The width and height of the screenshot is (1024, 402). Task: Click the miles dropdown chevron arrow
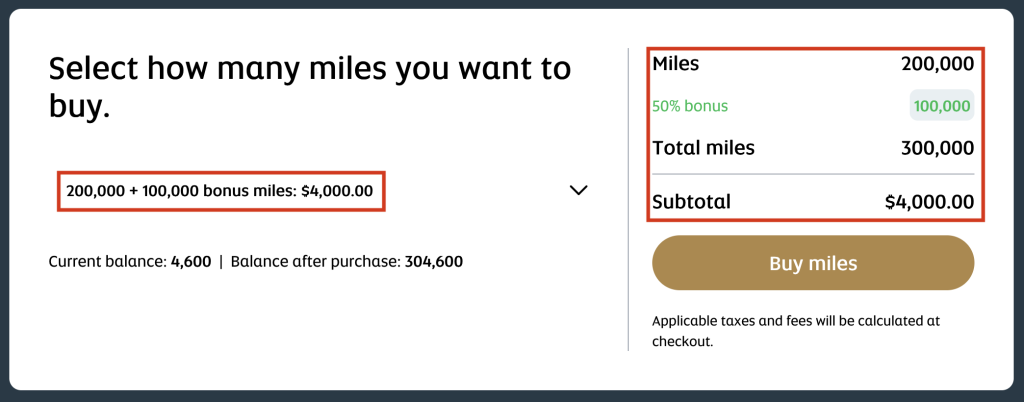pos(578,190)
